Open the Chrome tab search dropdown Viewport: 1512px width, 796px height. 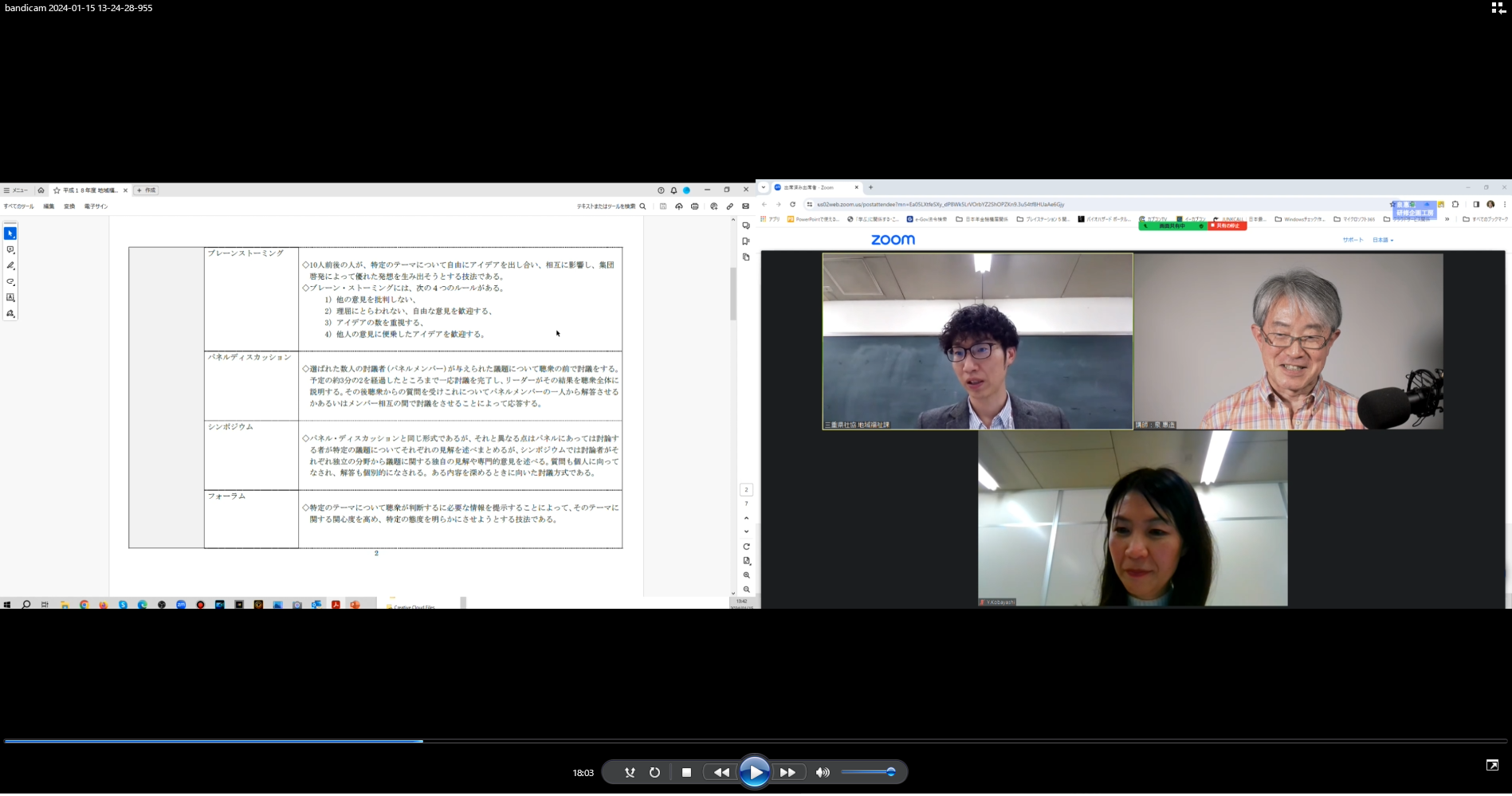763,187
